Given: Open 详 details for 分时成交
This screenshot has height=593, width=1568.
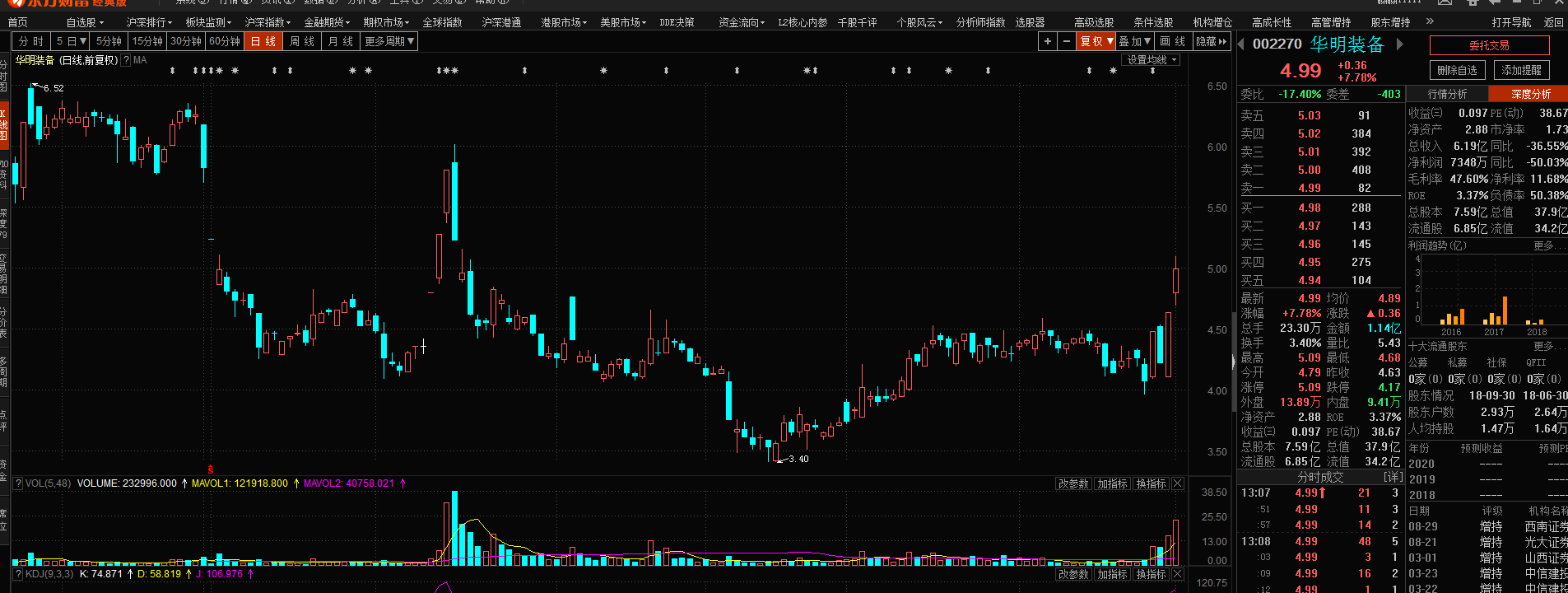Looking at the screenshot, I should (1393, 477).
